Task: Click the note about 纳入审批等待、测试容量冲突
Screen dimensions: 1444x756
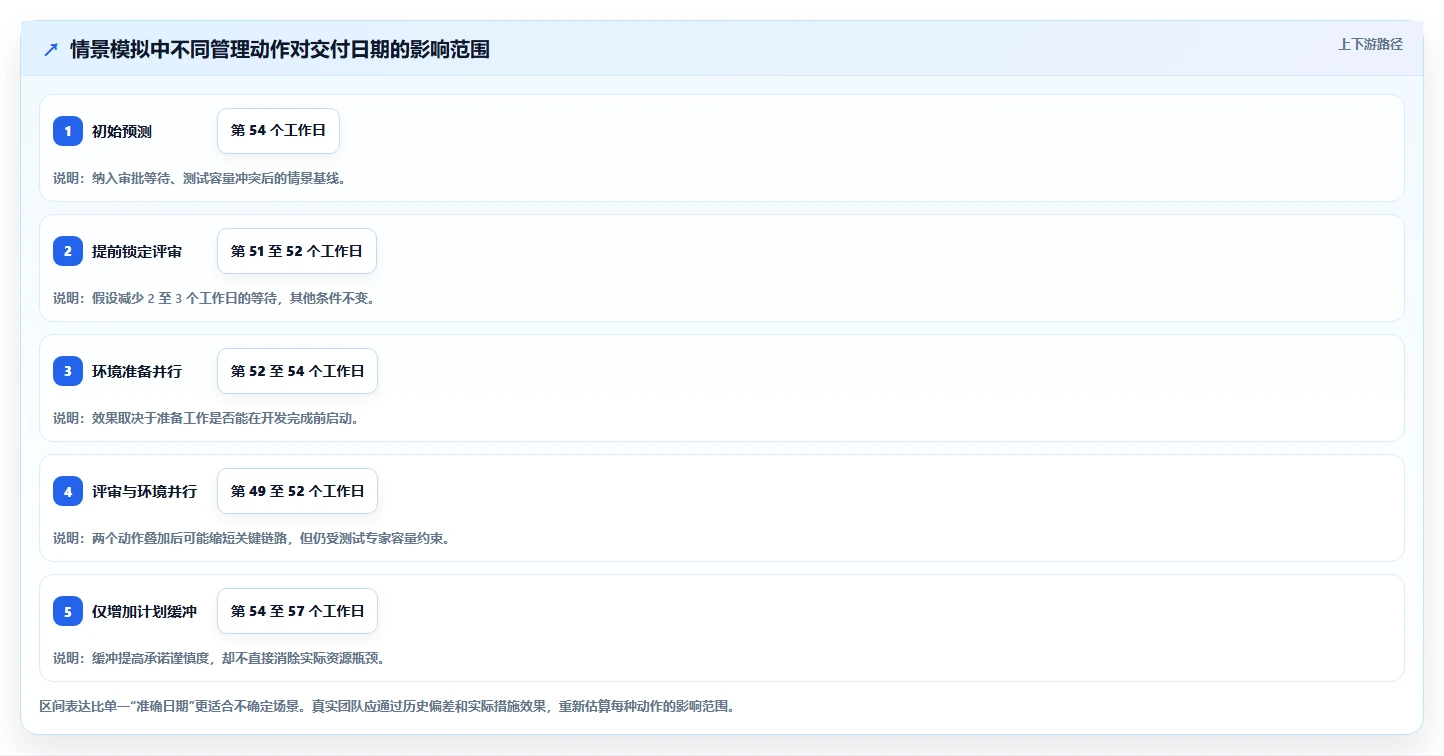Action: point(200,178)
